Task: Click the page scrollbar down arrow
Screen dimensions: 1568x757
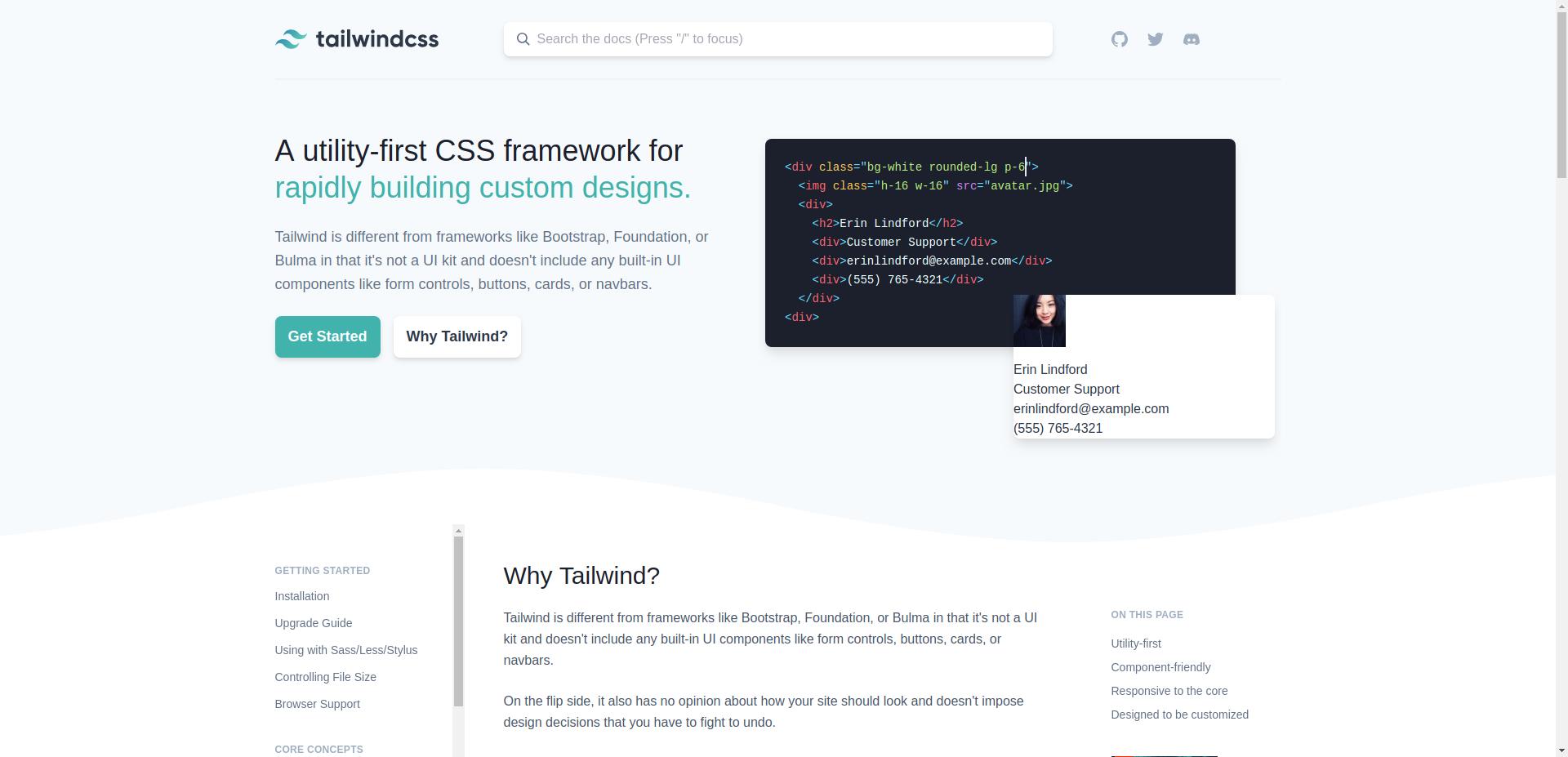Action: [x=1561, y=750]
